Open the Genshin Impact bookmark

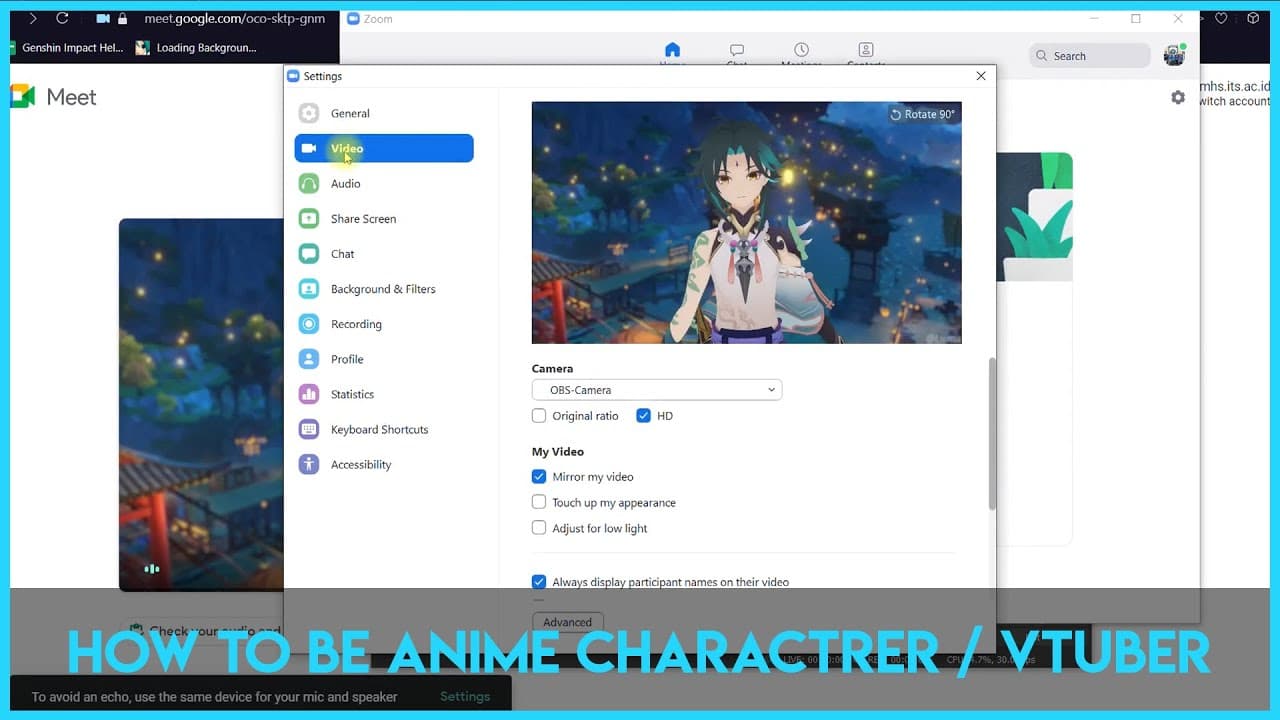pyautogui.click(x=65, y=47)
